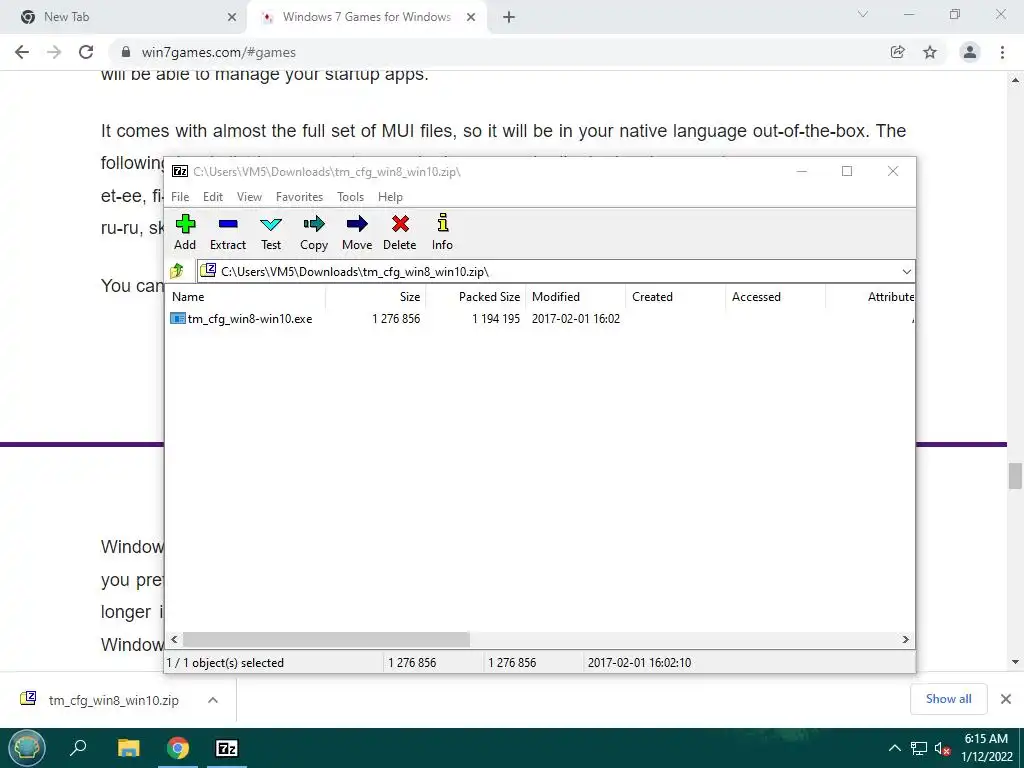Open the Favorites menu
Screen dimensions: 1024x768
(x=299, y=197)
